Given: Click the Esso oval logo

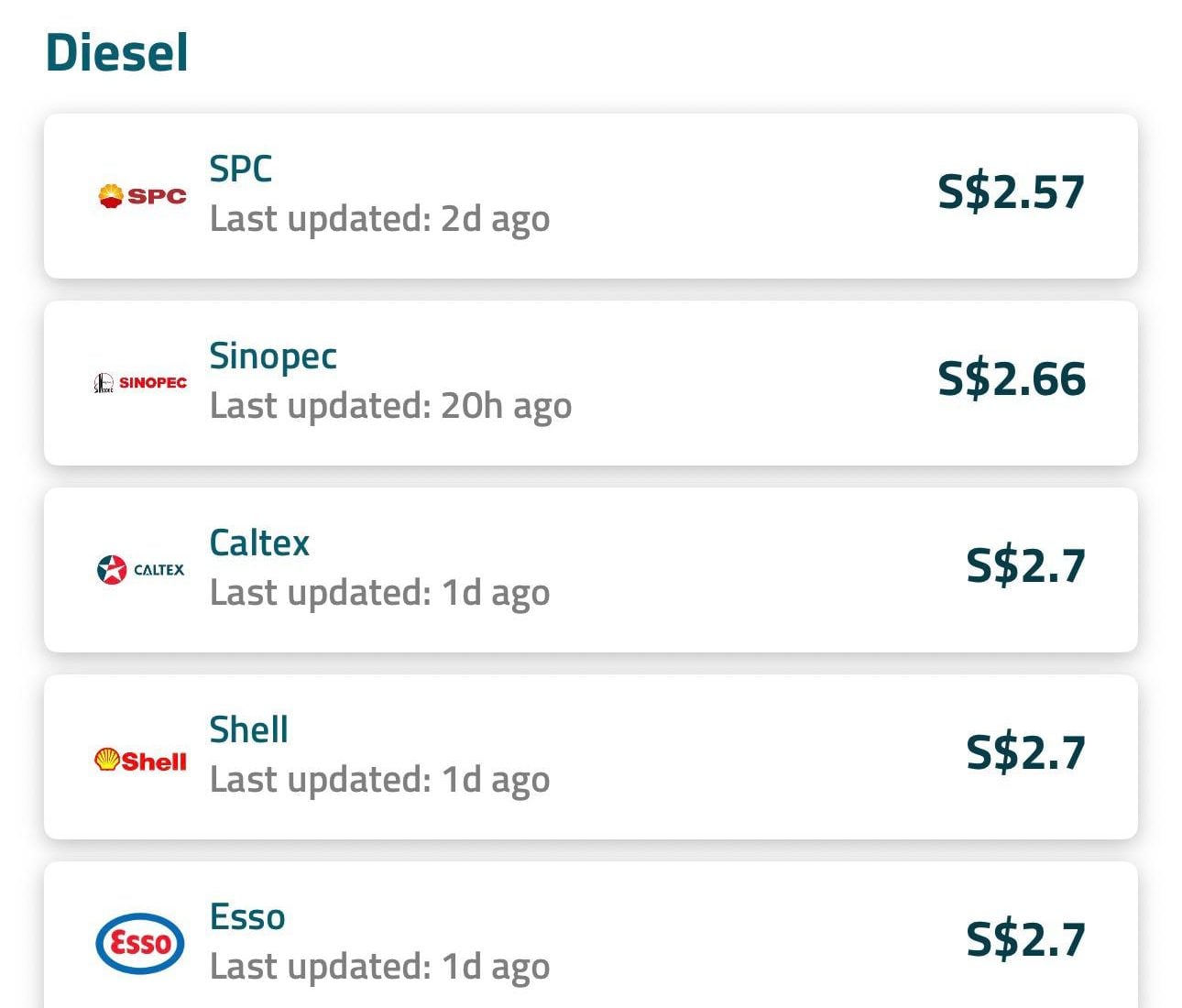Looking at the screenshot, I should pos(139,944).
